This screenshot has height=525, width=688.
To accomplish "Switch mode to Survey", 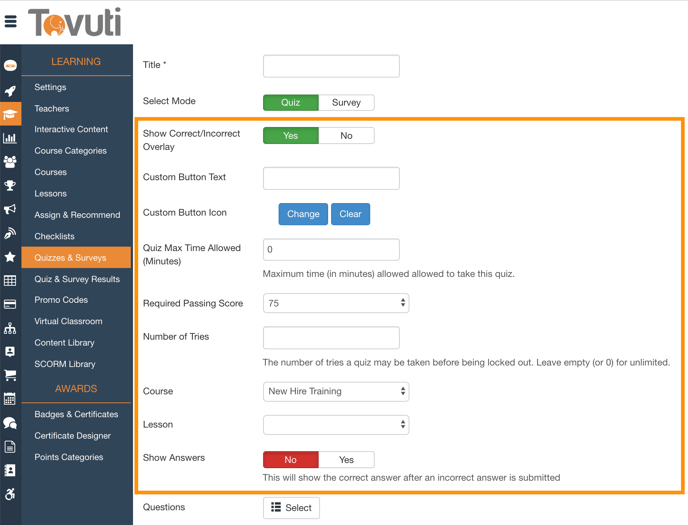I will click(346, 102).
